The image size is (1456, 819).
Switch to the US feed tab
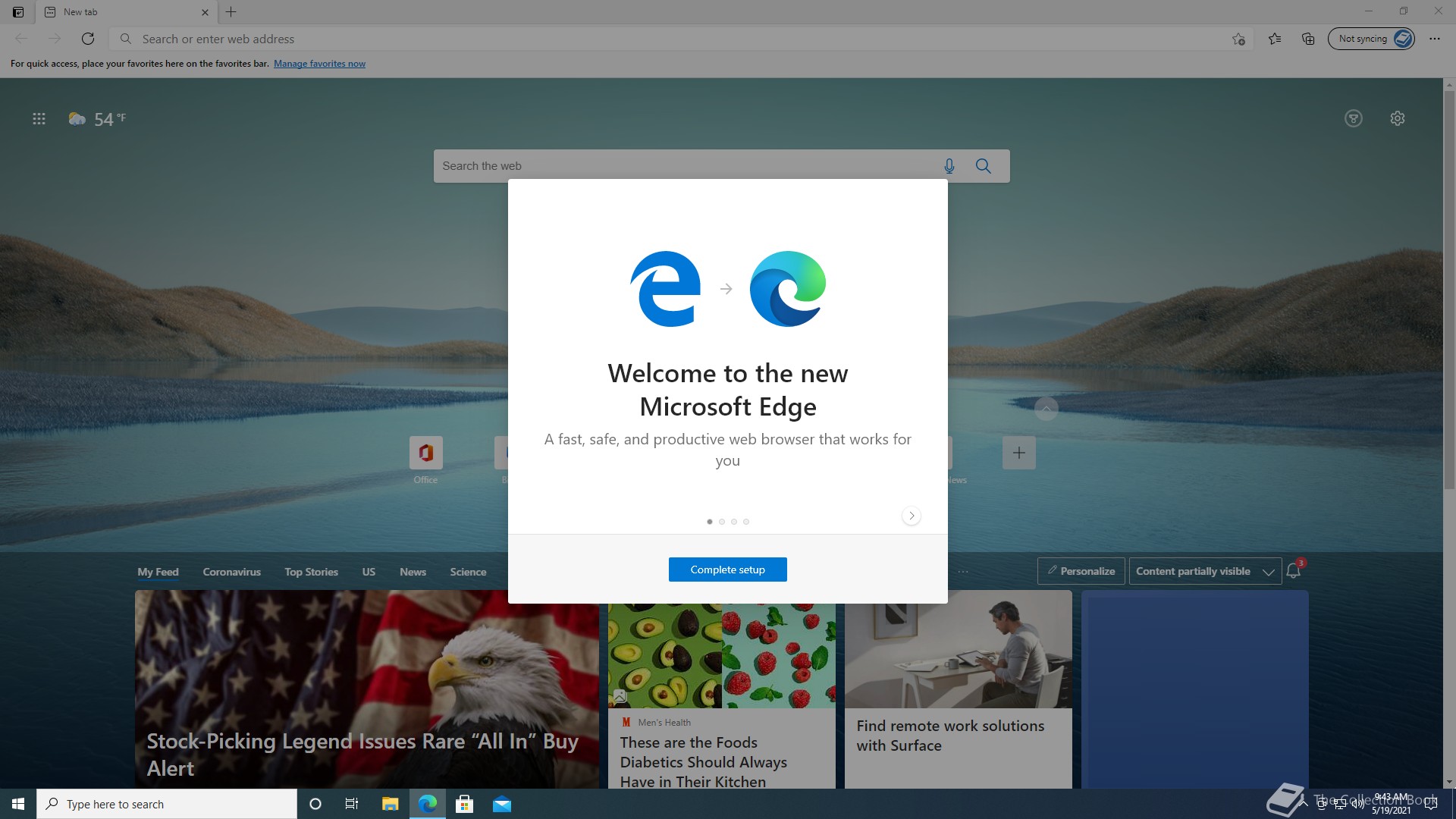pos(369,572)
